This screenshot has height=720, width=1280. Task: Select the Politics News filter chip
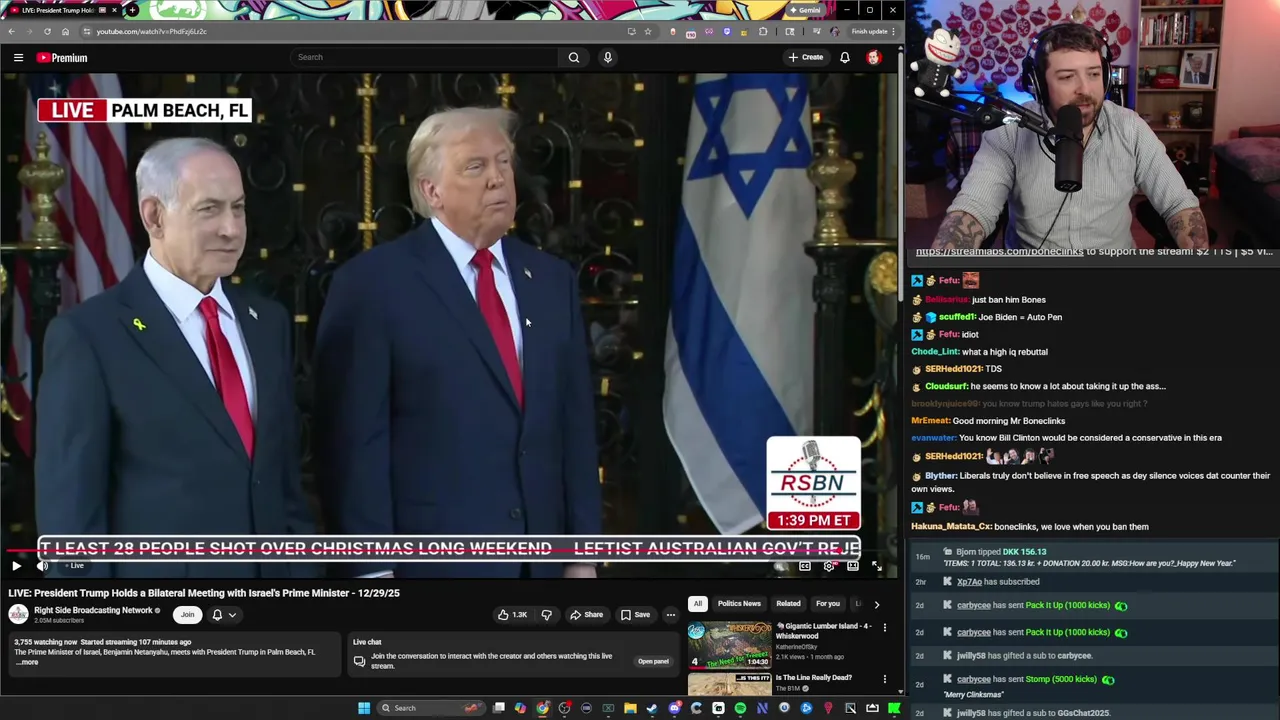(x=739, y=604)
